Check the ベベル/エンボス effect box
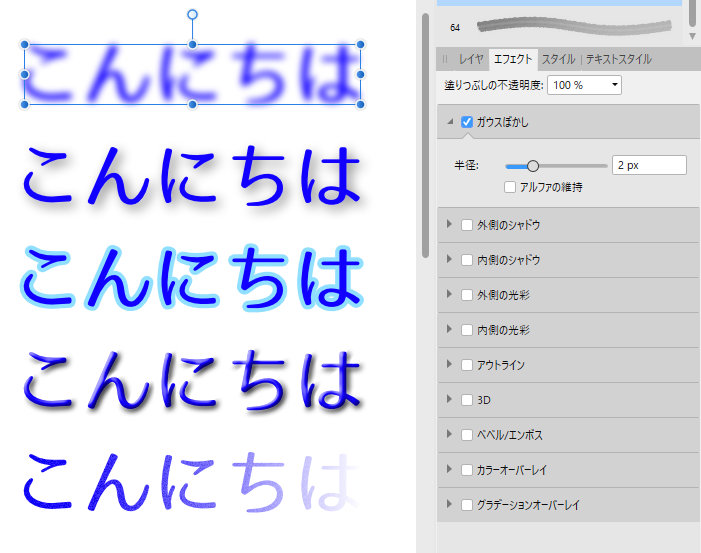701x553 pixels. tap(466, 435)
